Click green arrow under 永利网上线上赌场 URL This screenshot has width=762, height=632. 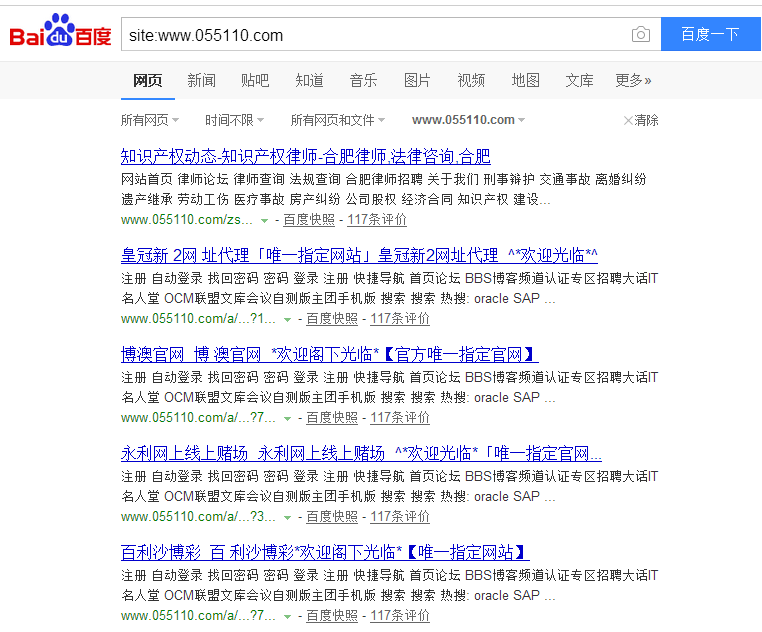(288, 517)
